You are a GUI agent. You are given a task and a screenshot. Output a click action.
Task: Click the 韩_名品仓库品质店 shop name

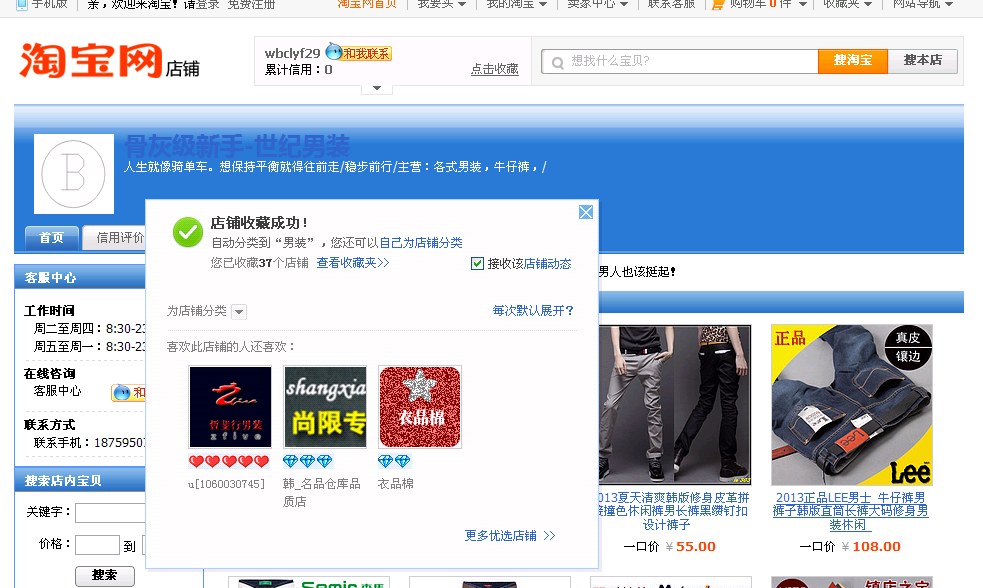322,492
